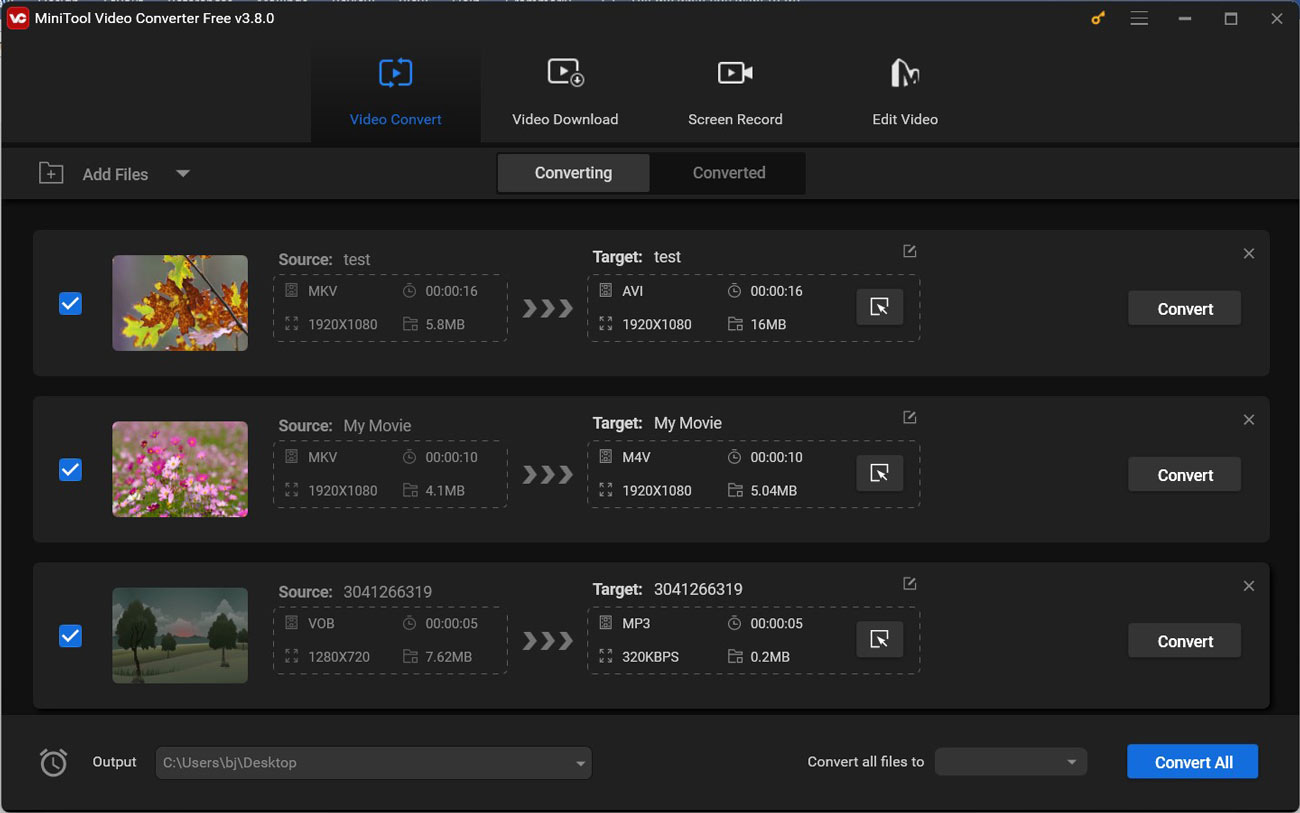Click the test target format AVI
Image resolution: width=1300 pixels, height=813 pixels.
click(633, 291)
